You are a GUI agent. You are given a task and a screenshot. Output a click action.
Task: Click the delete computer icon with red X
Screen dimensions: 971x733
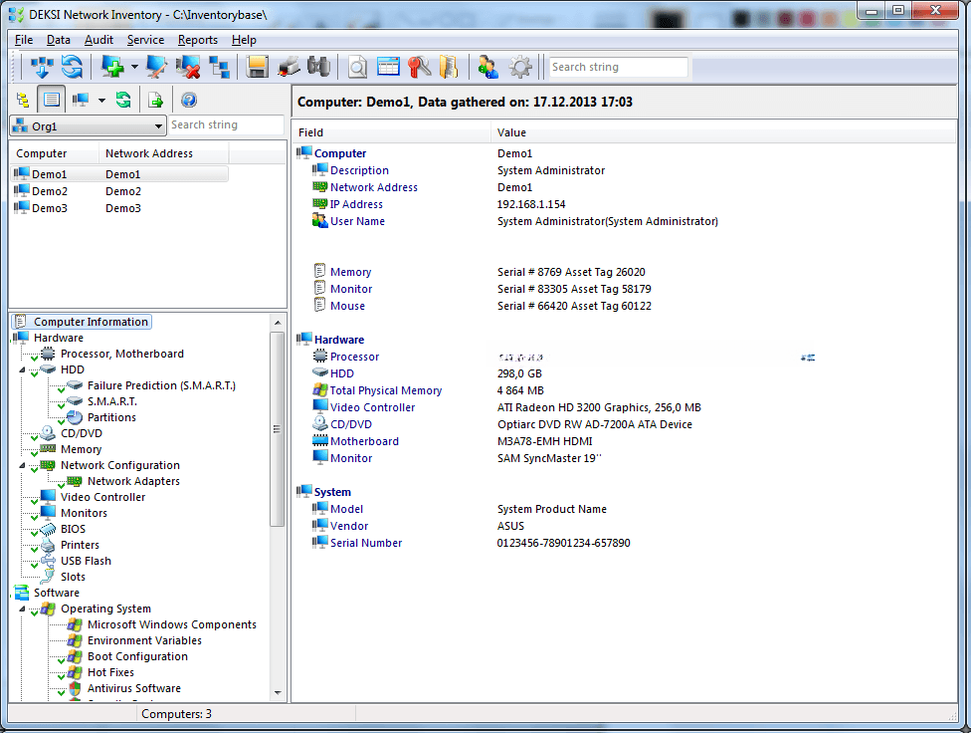[188, 67]
